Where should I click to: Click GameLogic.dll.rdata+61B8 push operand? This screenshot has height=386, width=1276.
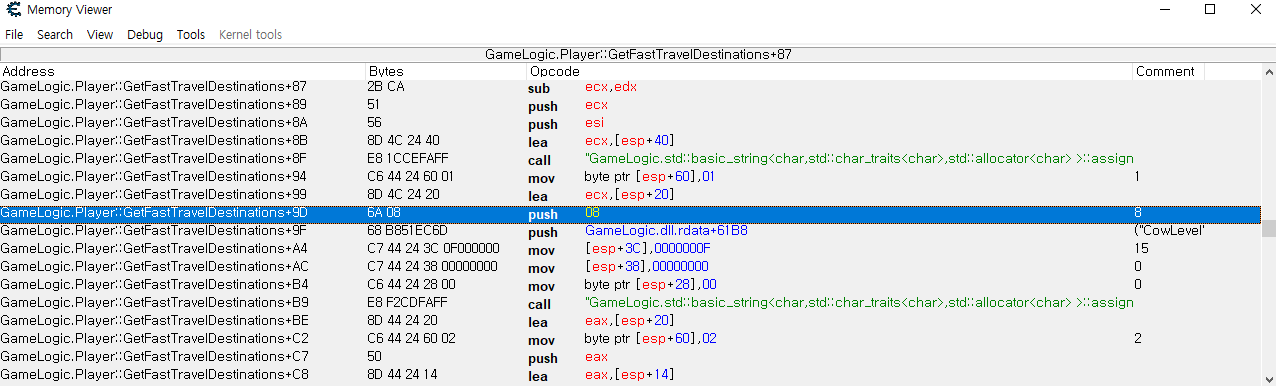click(x=666, y=231)
